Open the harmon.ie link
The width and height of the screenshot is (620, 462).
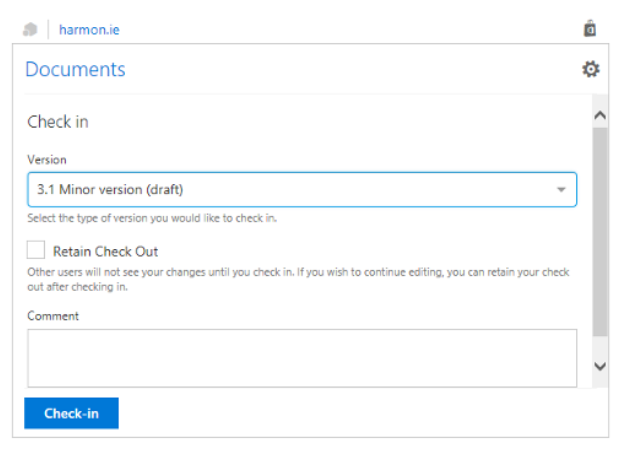coord(89,29)
